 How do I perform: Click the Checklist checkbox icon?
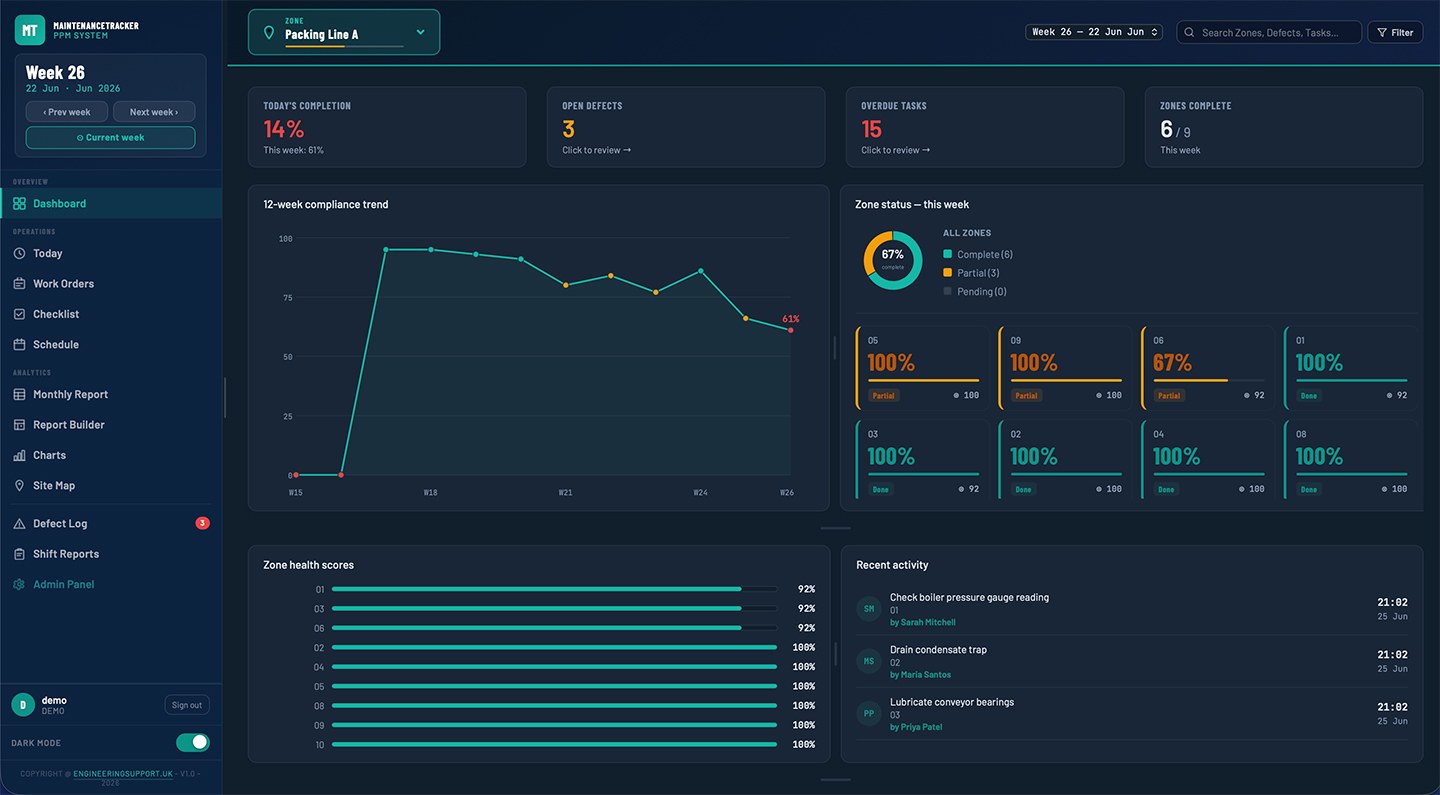(x=19, y=314)
